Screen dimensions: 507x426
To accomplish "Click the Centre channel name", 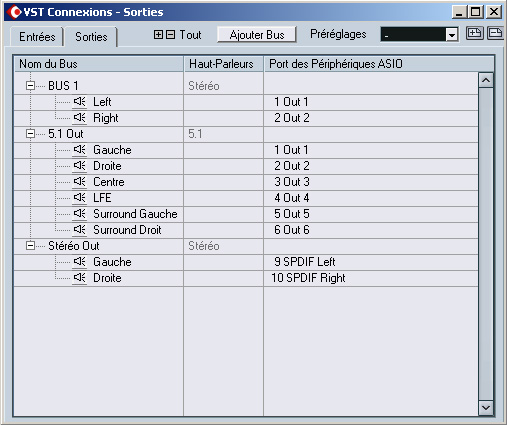I will [x=109, y=182].
